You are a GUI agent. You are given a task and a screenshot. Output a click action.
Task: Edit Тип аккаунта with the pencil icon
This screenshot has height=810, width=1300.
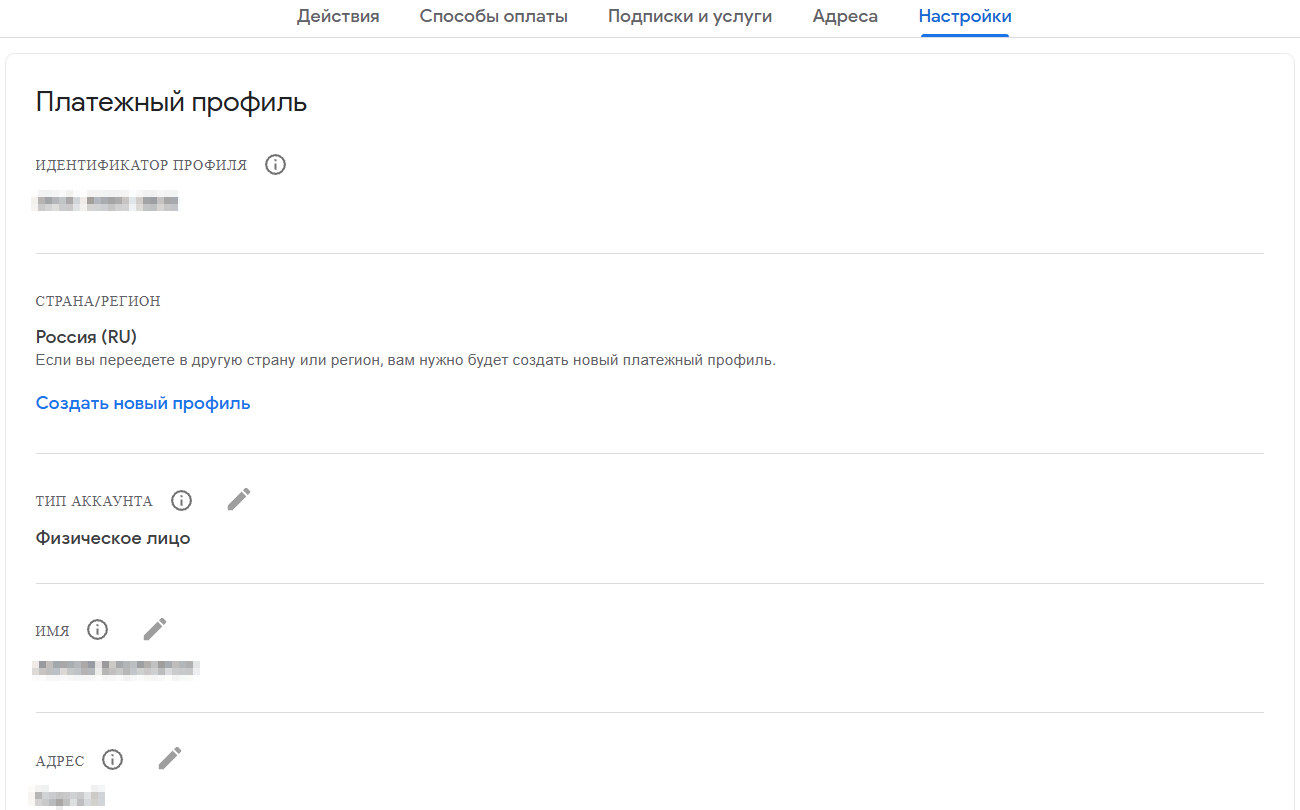point(238,499)
